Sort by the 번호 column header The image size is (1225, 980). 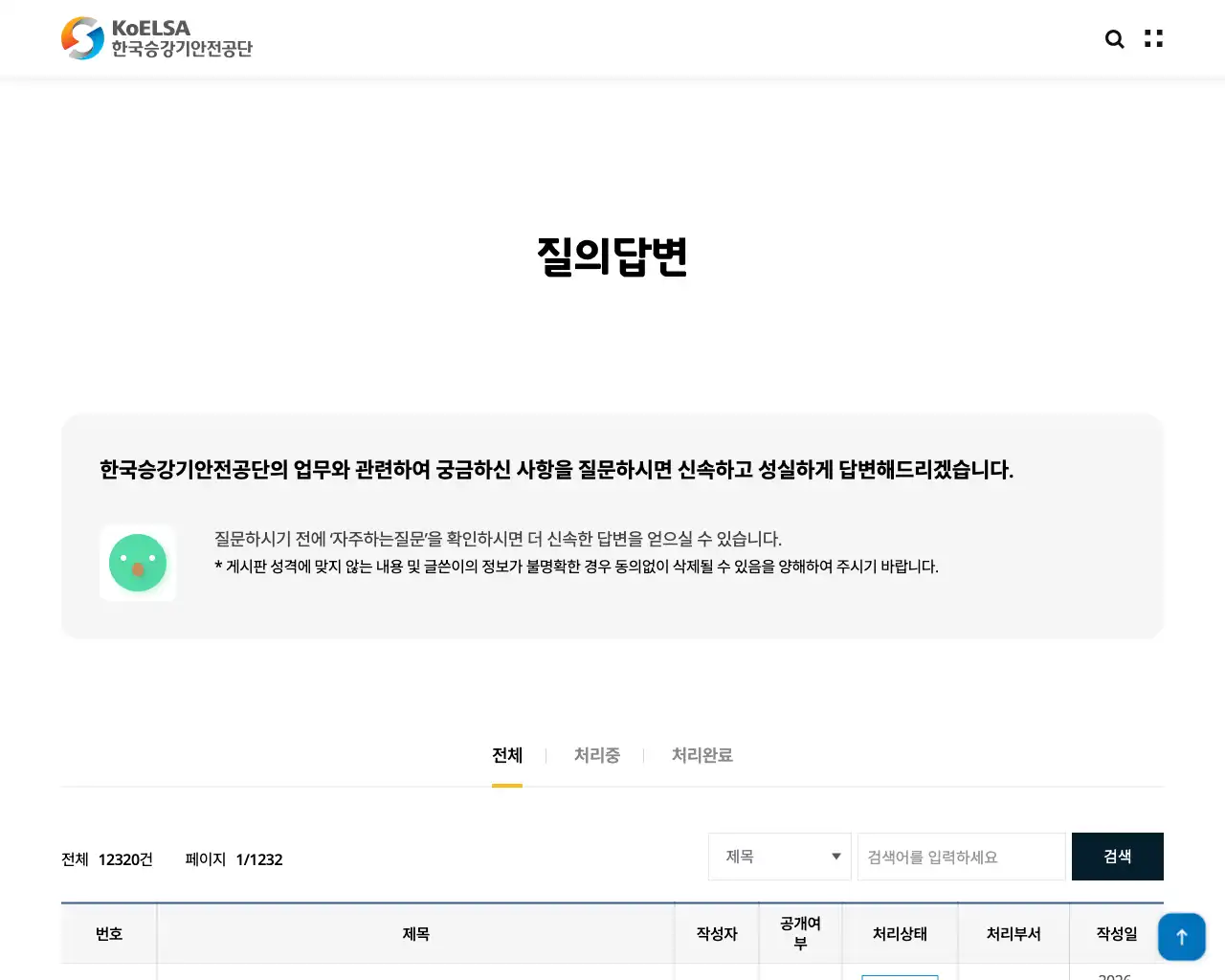point(108,934)
